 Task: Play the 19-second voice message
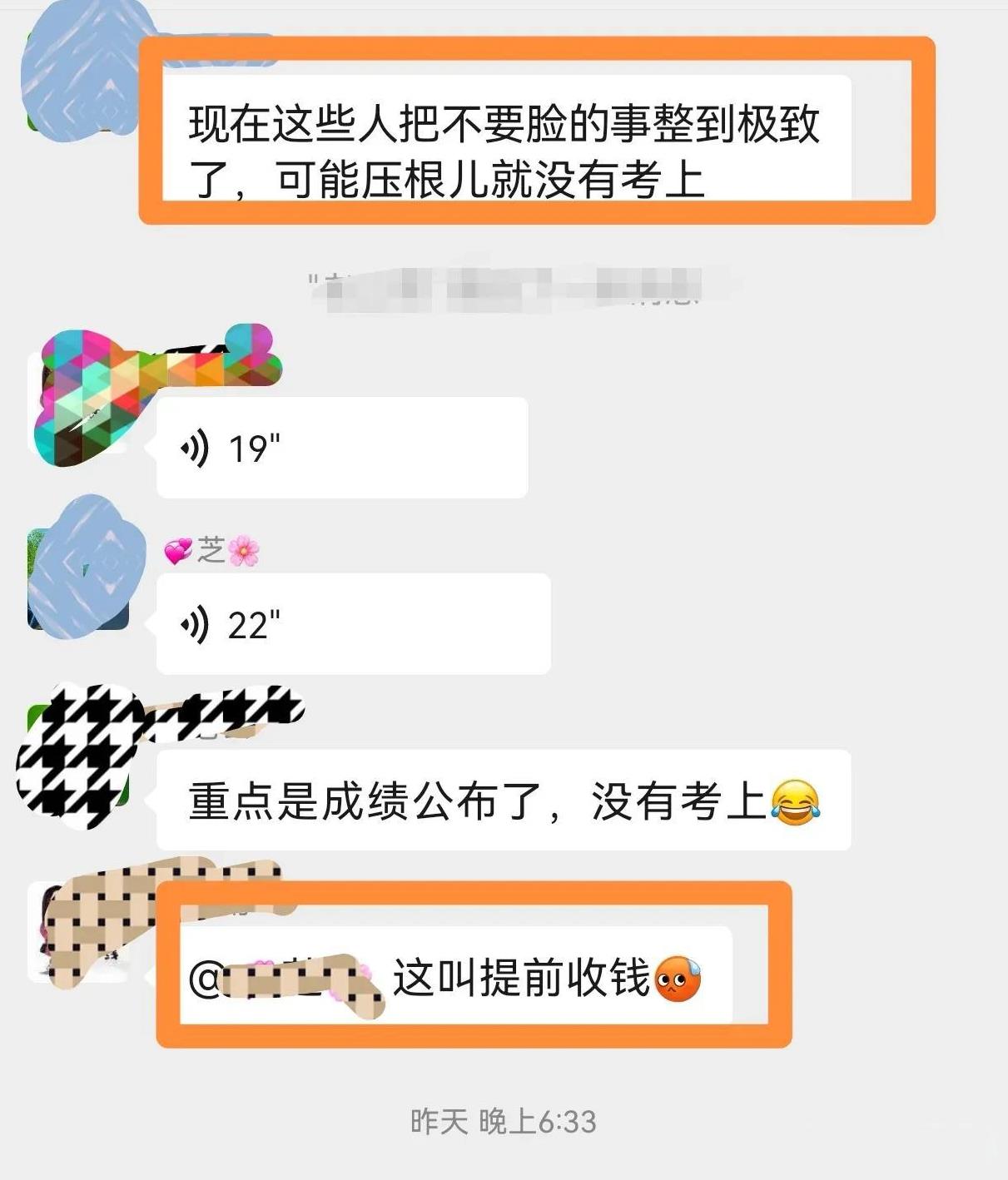tap(342, 448)
